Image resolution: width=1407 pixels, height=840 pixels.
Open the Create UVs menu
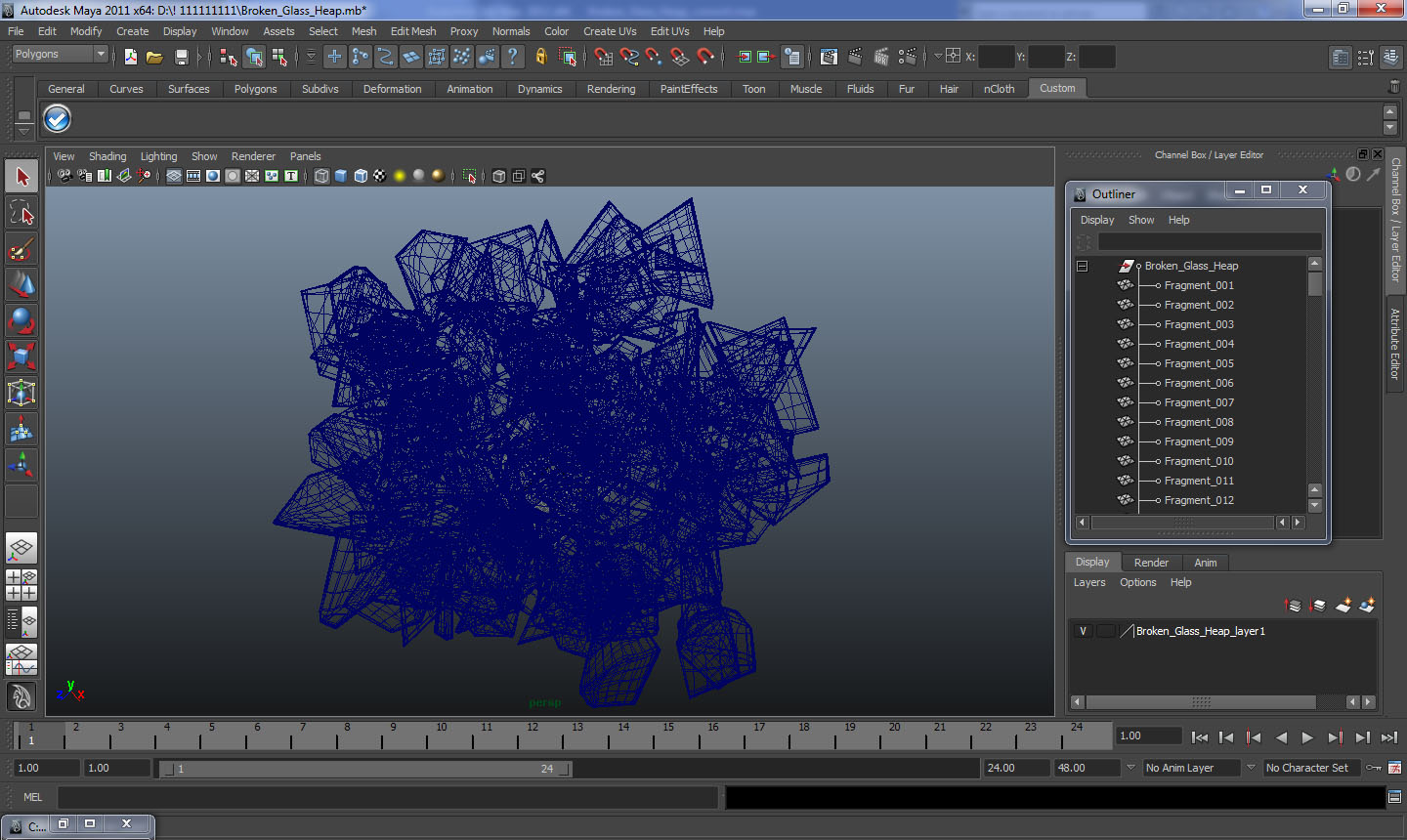coord(610,31)
